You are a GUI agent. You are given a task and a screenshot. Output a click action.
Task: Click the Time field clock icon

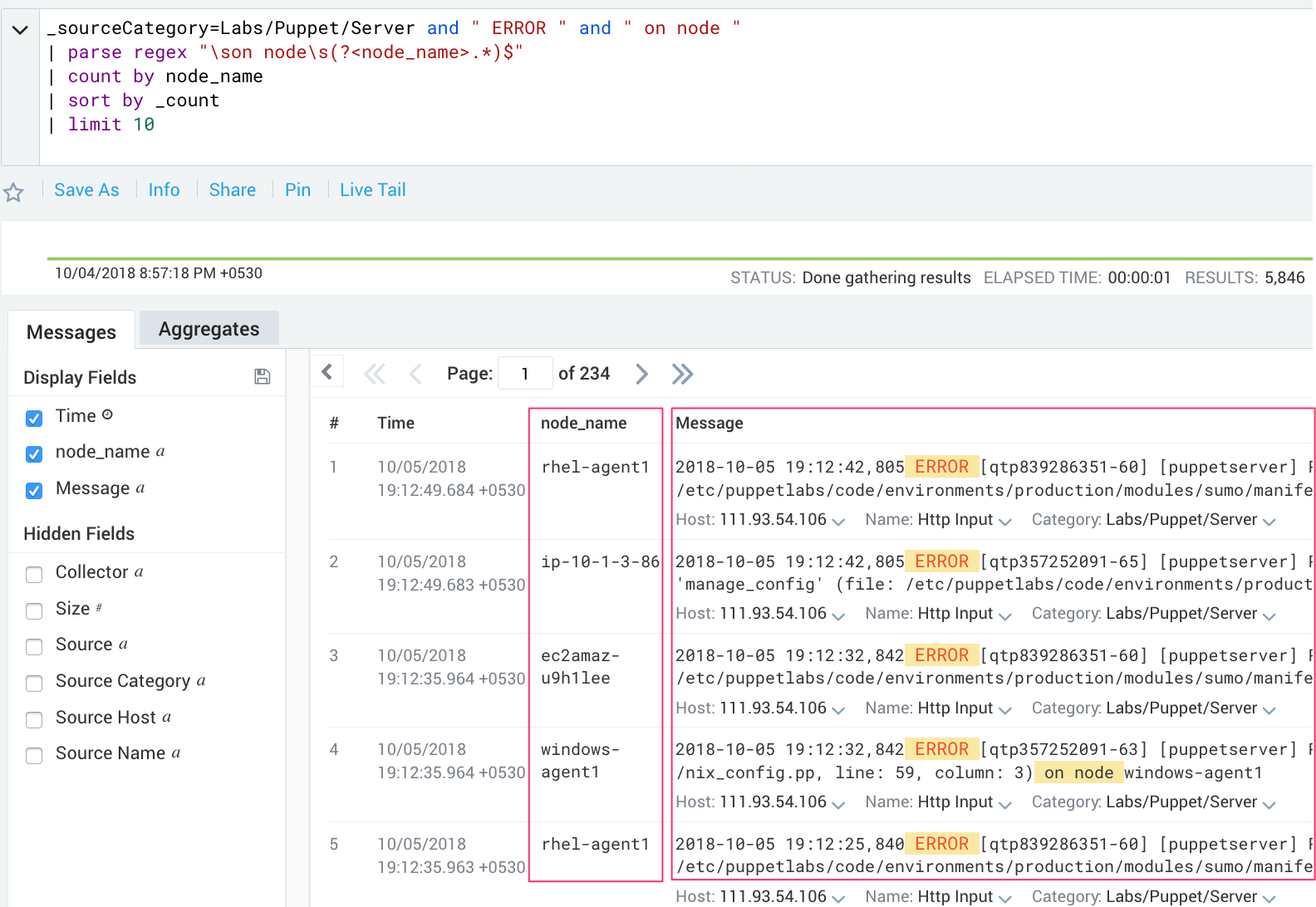click(x=107, y=414)
